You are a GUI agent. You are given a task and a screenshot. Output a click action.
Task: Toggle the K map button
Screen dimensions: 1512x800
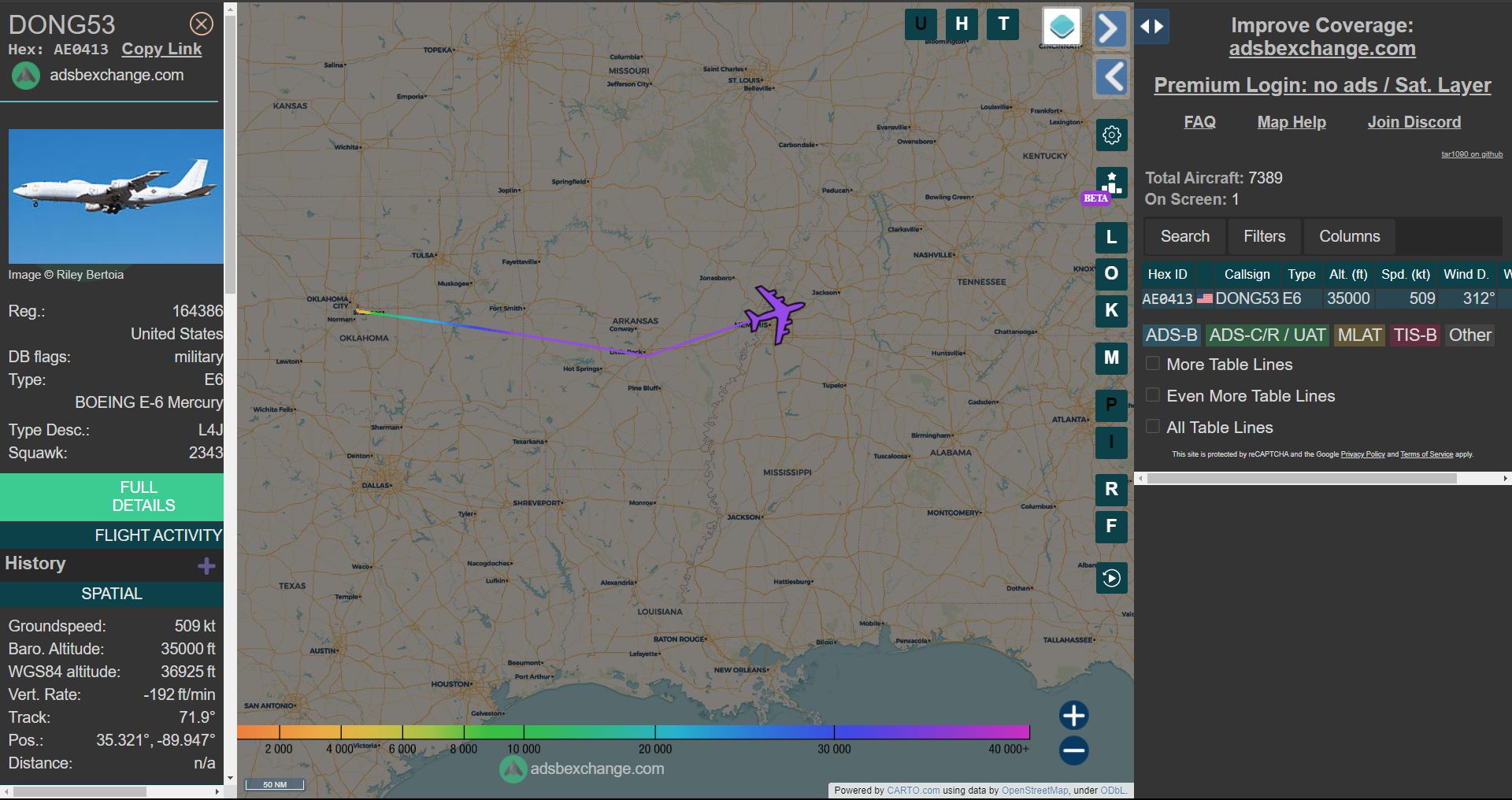[1111, 310]
